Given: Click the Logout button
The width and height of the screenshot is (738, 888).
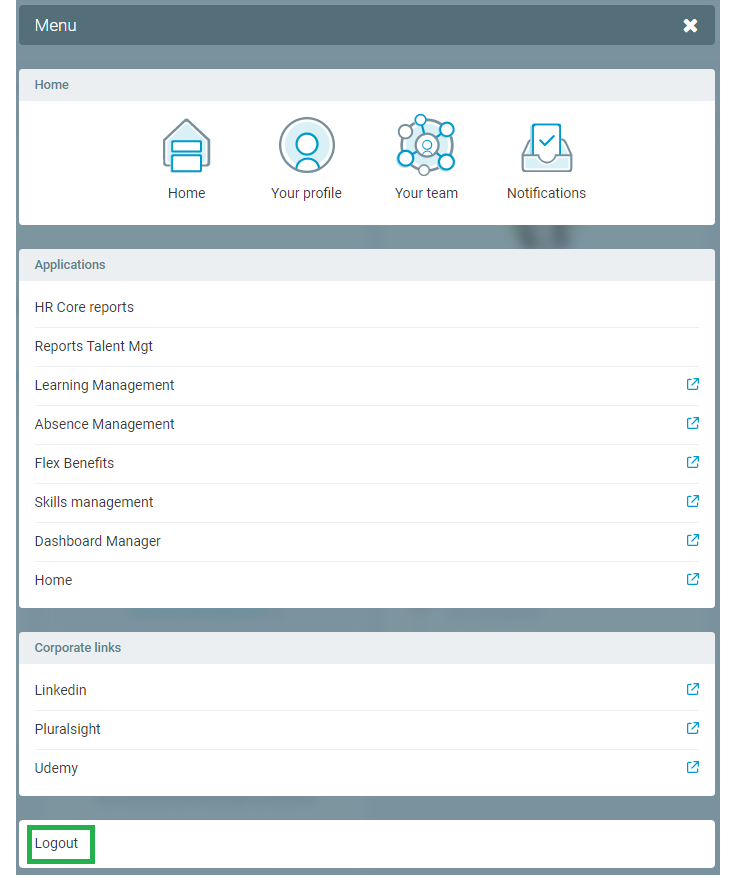Looking at the screenshot, I should coord(57,843).
